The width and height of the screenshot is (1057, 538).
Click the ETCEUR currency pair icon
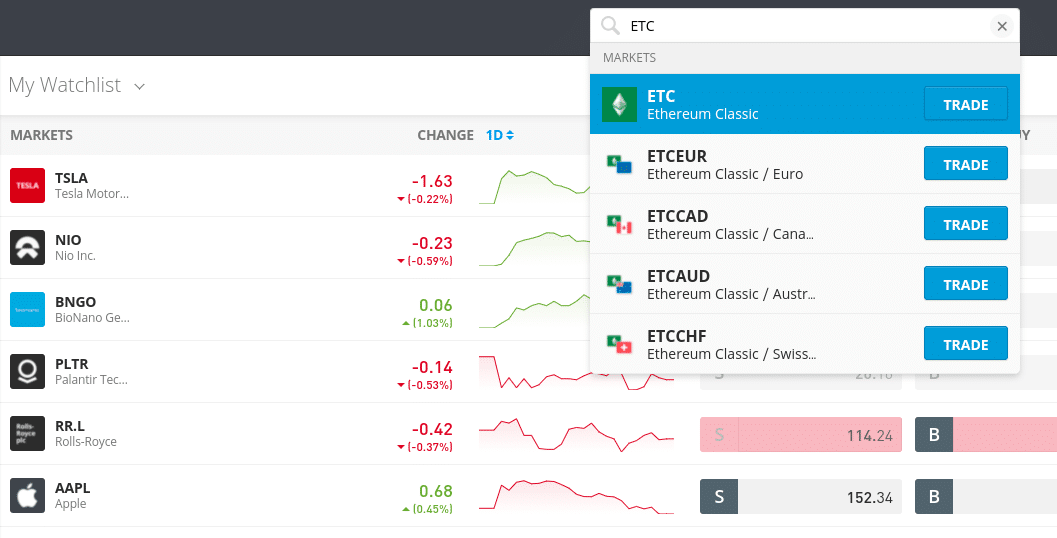619,165
